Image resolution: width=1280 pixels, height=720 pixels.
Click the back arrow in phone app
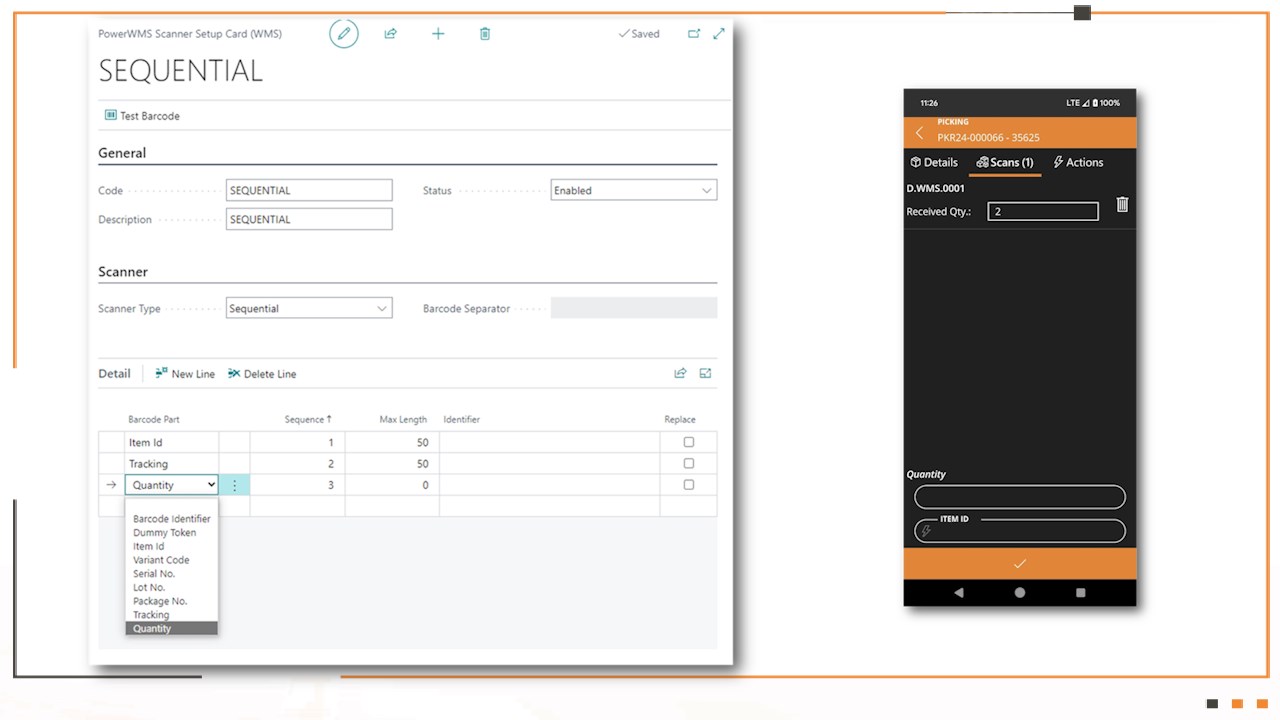[x=920, y=133]
